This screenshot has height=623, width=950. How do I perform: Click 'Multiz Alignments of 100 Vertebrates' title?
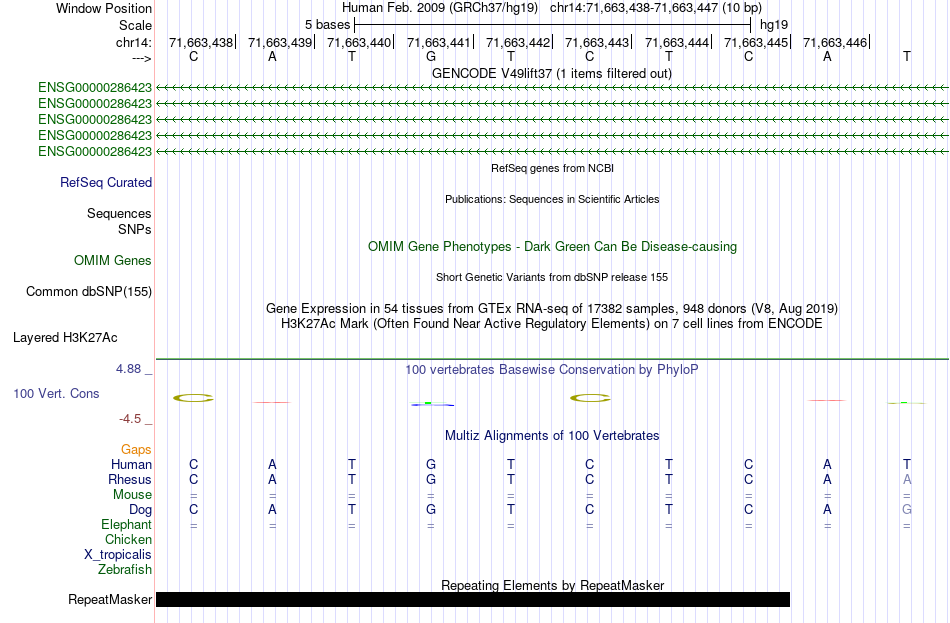pyautogui.click(x=552, y=436)
